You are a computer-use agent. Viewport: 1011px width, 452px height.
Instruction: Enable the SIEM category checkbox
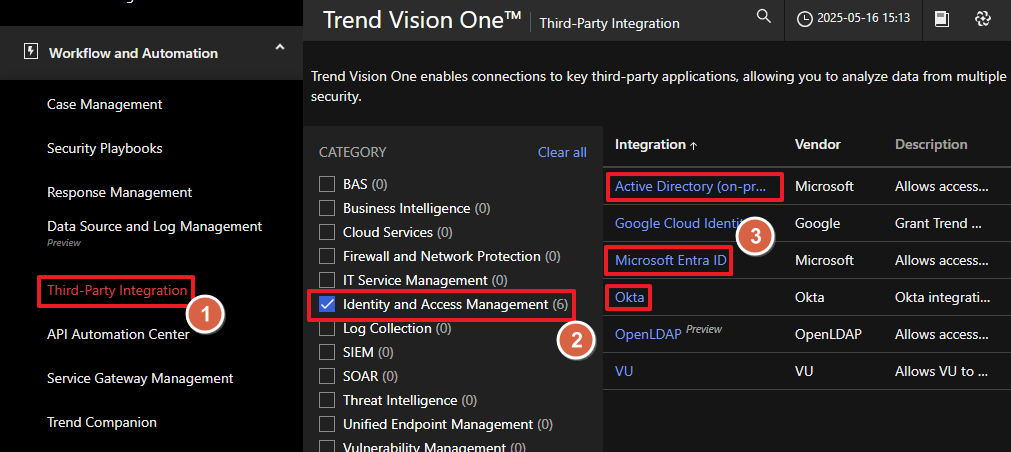[326, 352]
